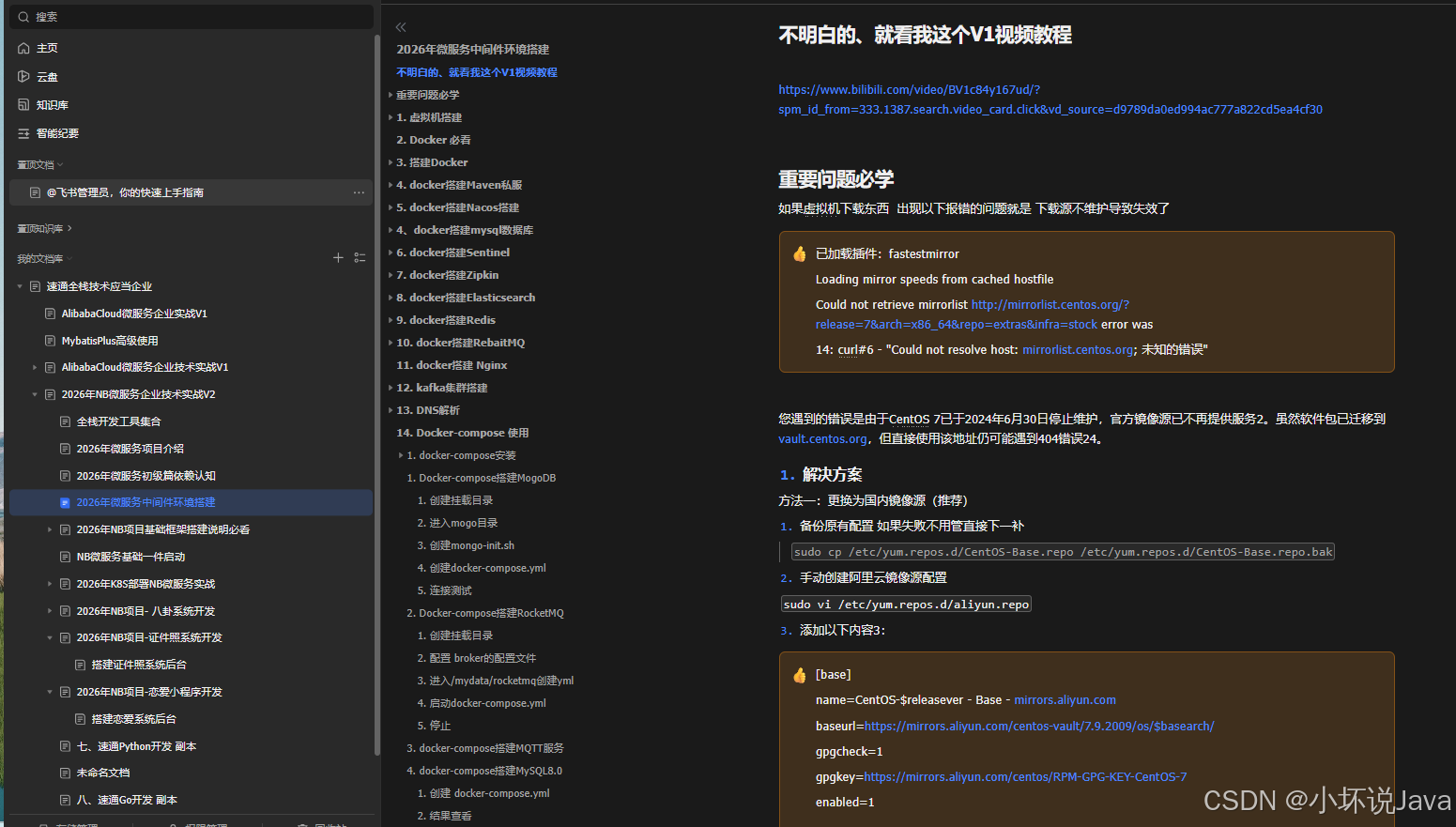The height and width of the screenshot is (827, 1456).
Task: Expand 2026年NB项目基础框架搭建说明必看 node
Action: click(50, 529)
